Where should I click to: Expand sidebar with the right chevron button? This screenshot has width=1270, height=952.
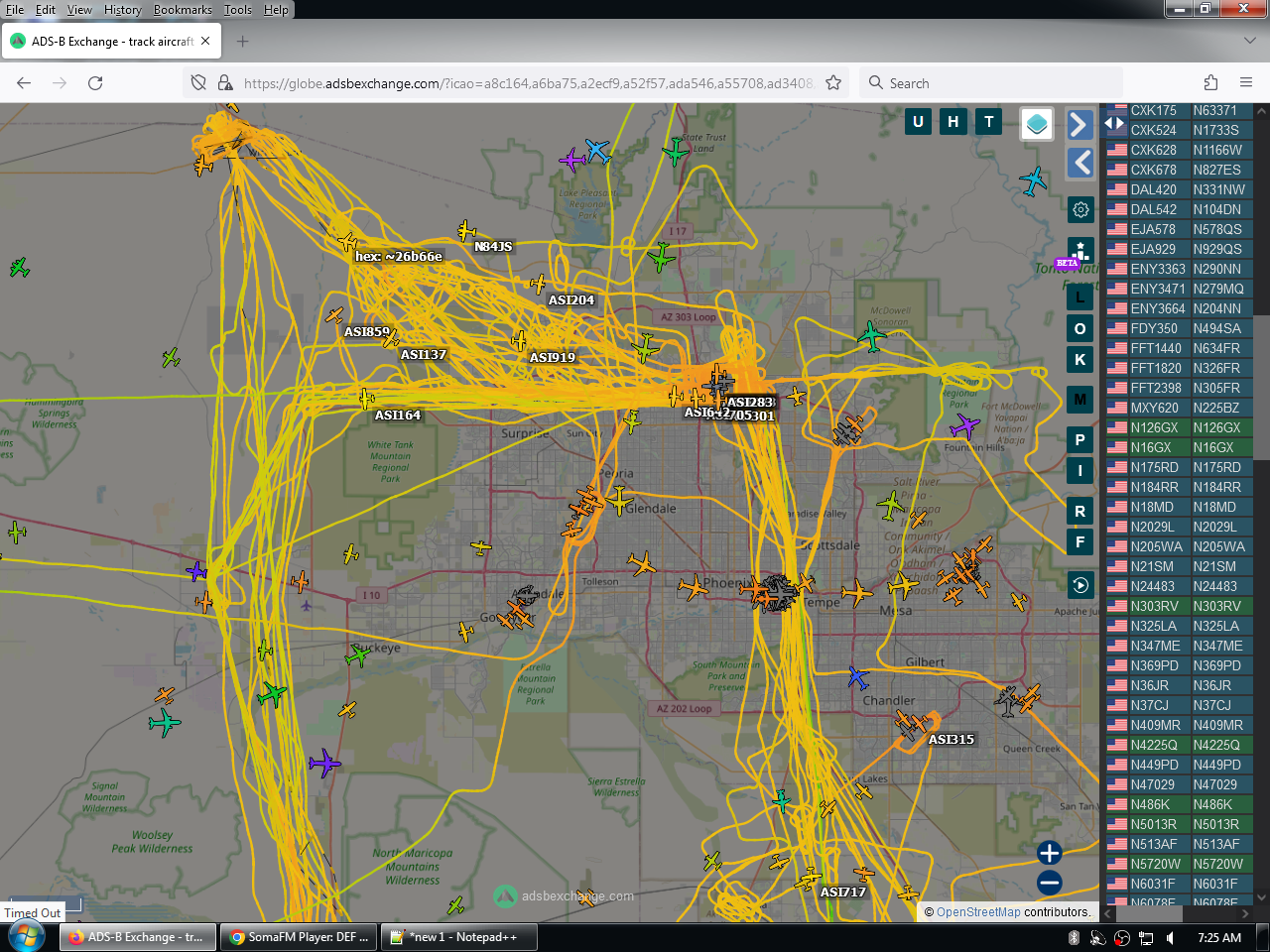coord(1080,125)
